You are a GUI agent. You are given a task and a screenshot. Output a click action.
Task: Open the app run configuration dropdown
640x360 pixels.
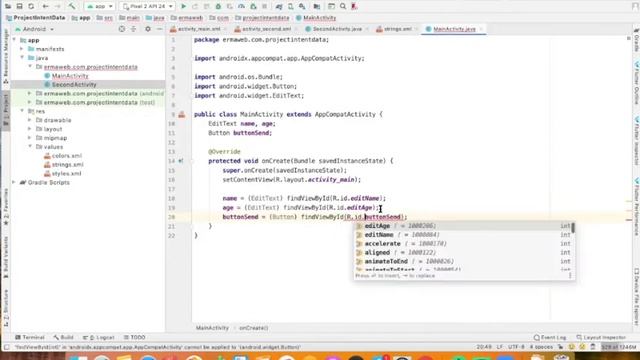(x=99, y=6)
